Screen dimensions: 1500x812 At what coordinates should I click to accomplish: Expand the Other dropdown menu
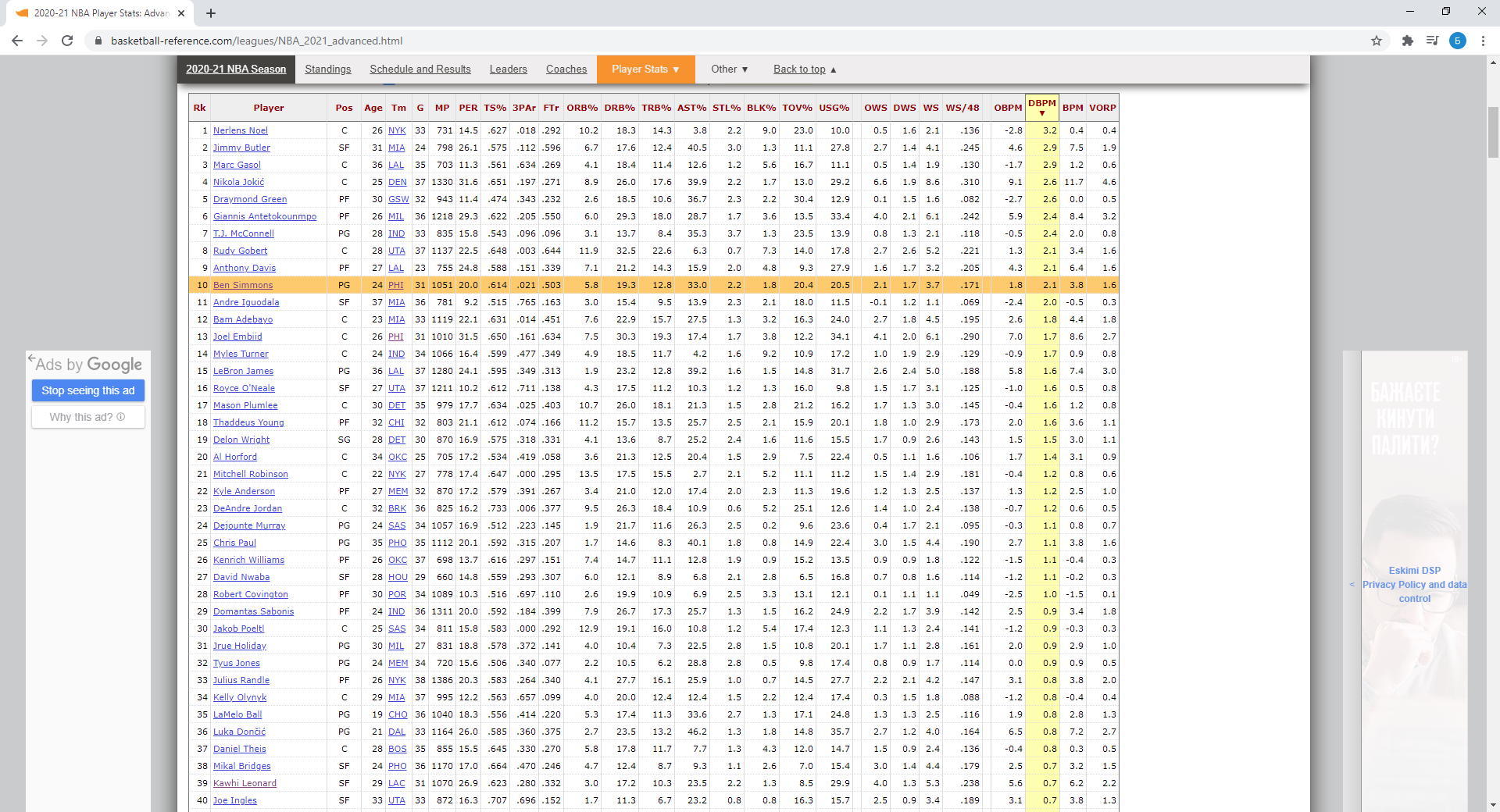click(729, 69)
